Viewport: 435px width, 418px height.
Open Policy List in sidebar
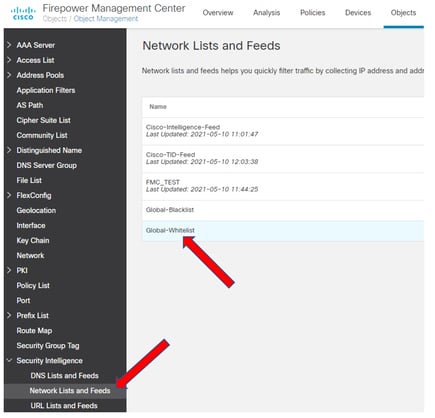point(33,285)
